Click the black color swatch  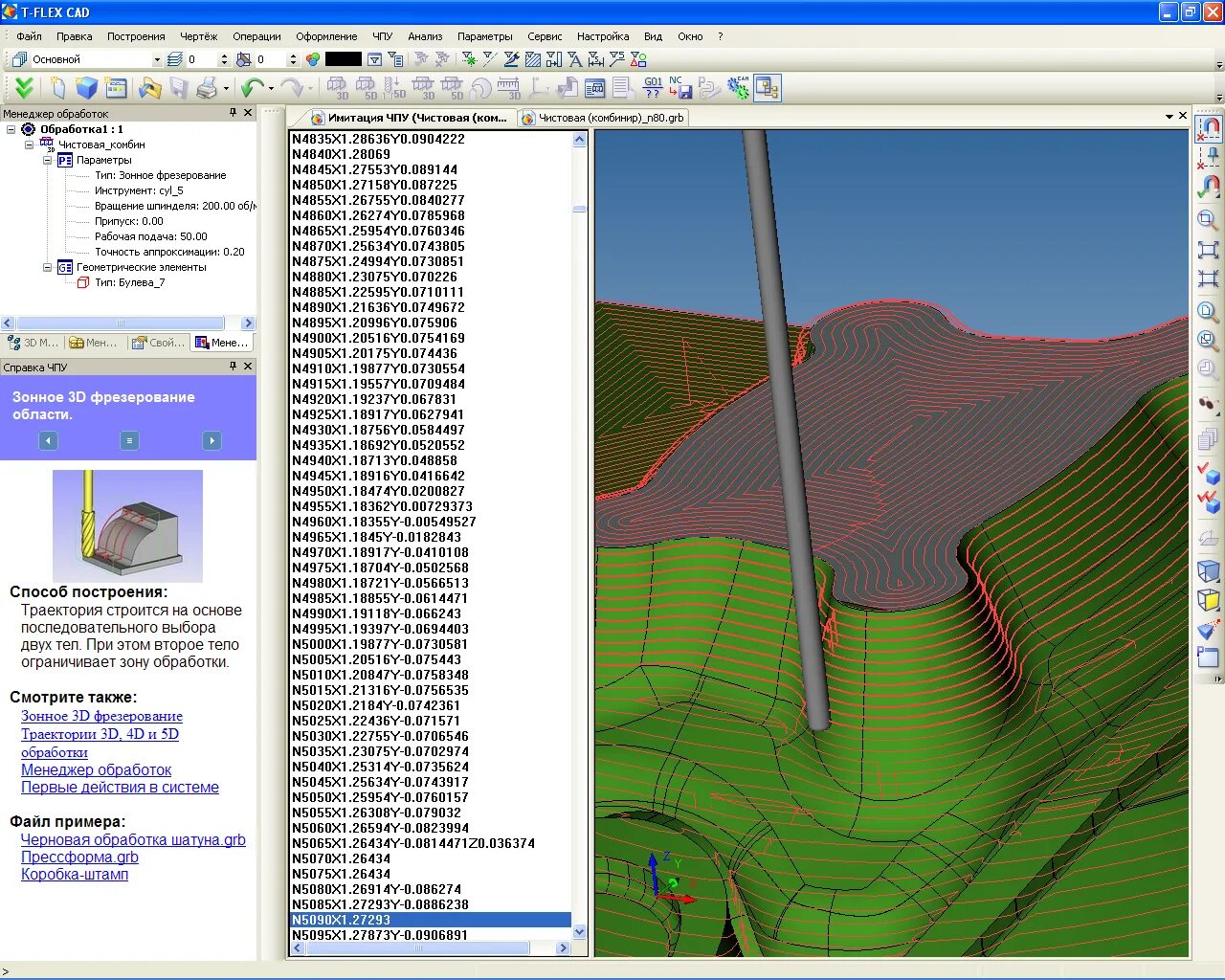pos(344,59)
